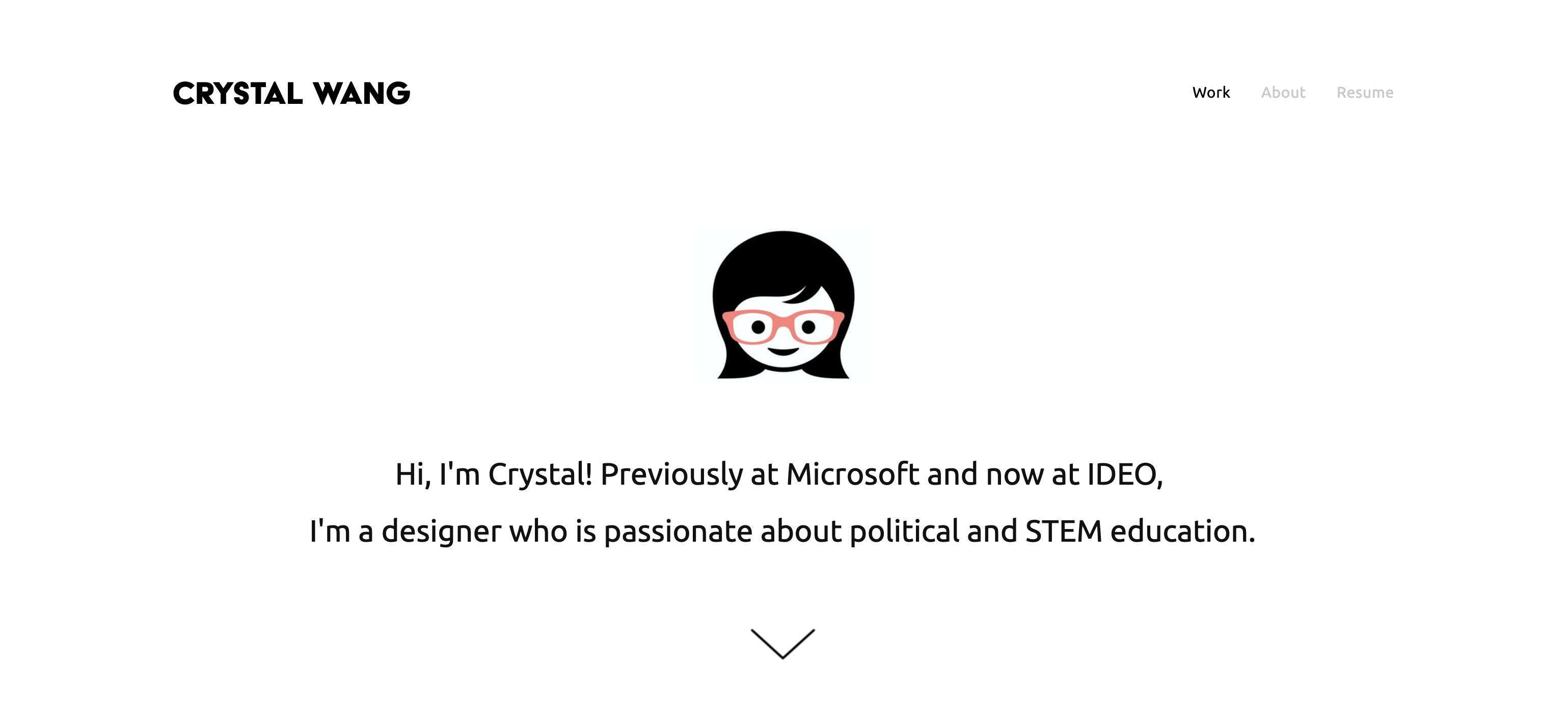1568x726 pixels.
Task: Click the avatar's smiling mouth
Action: click(783, 350)
